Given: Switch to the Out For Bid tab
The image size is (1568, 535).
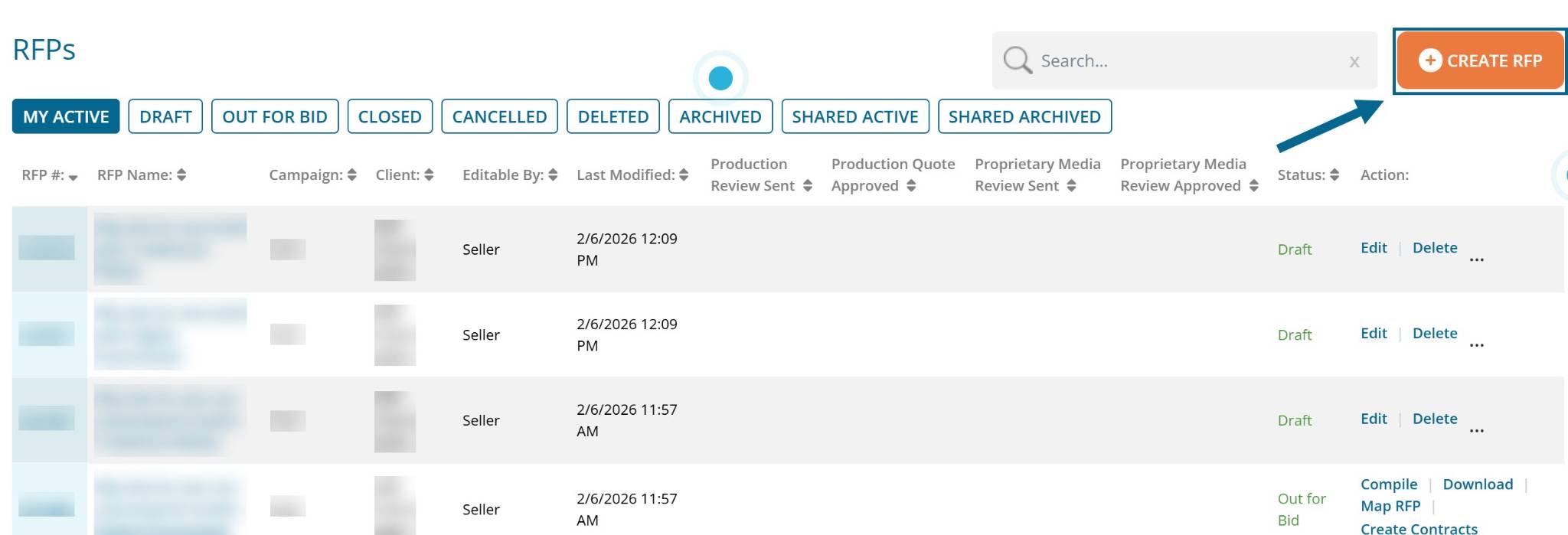Looking at the screenshot, I should pos(275,116).
